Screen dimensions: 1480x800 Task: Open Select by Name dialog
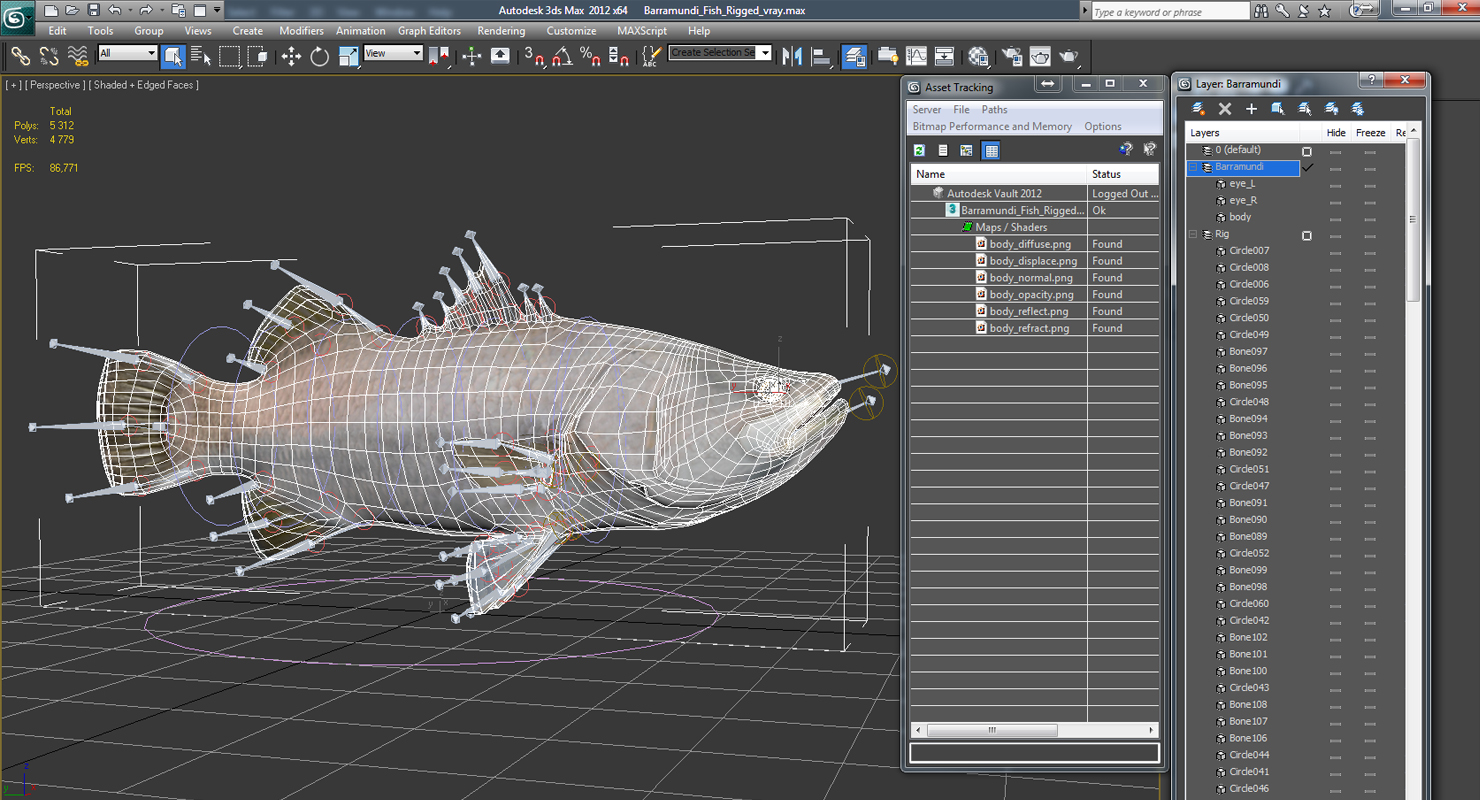pyautogui.click(x=201, y=56)
